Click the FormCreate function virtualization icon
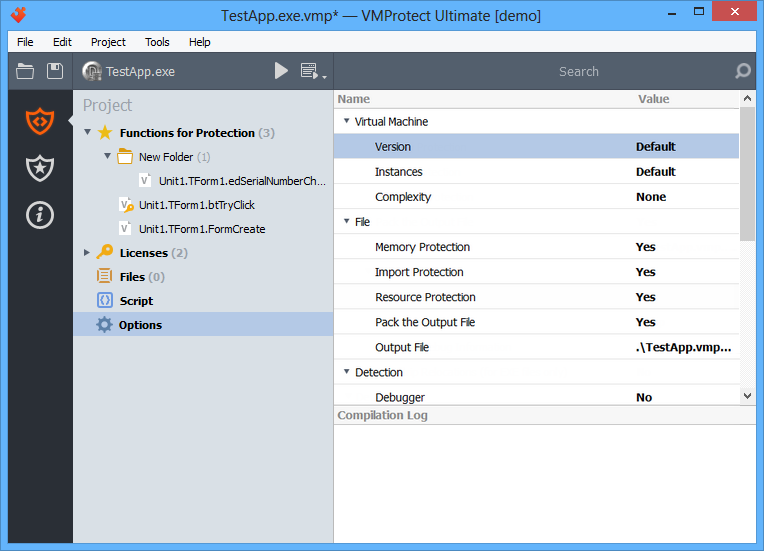This screenshot has height=551, width=764. click(125, 228)
